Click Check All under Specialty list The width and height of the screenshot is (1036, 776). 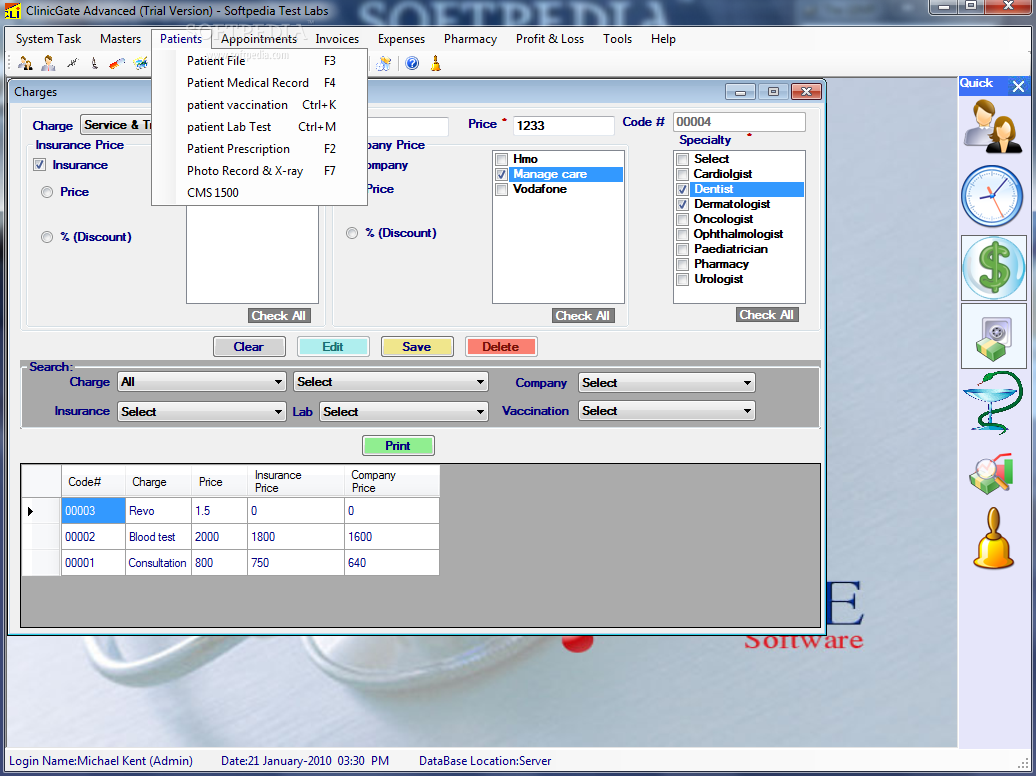click(767, 315)
